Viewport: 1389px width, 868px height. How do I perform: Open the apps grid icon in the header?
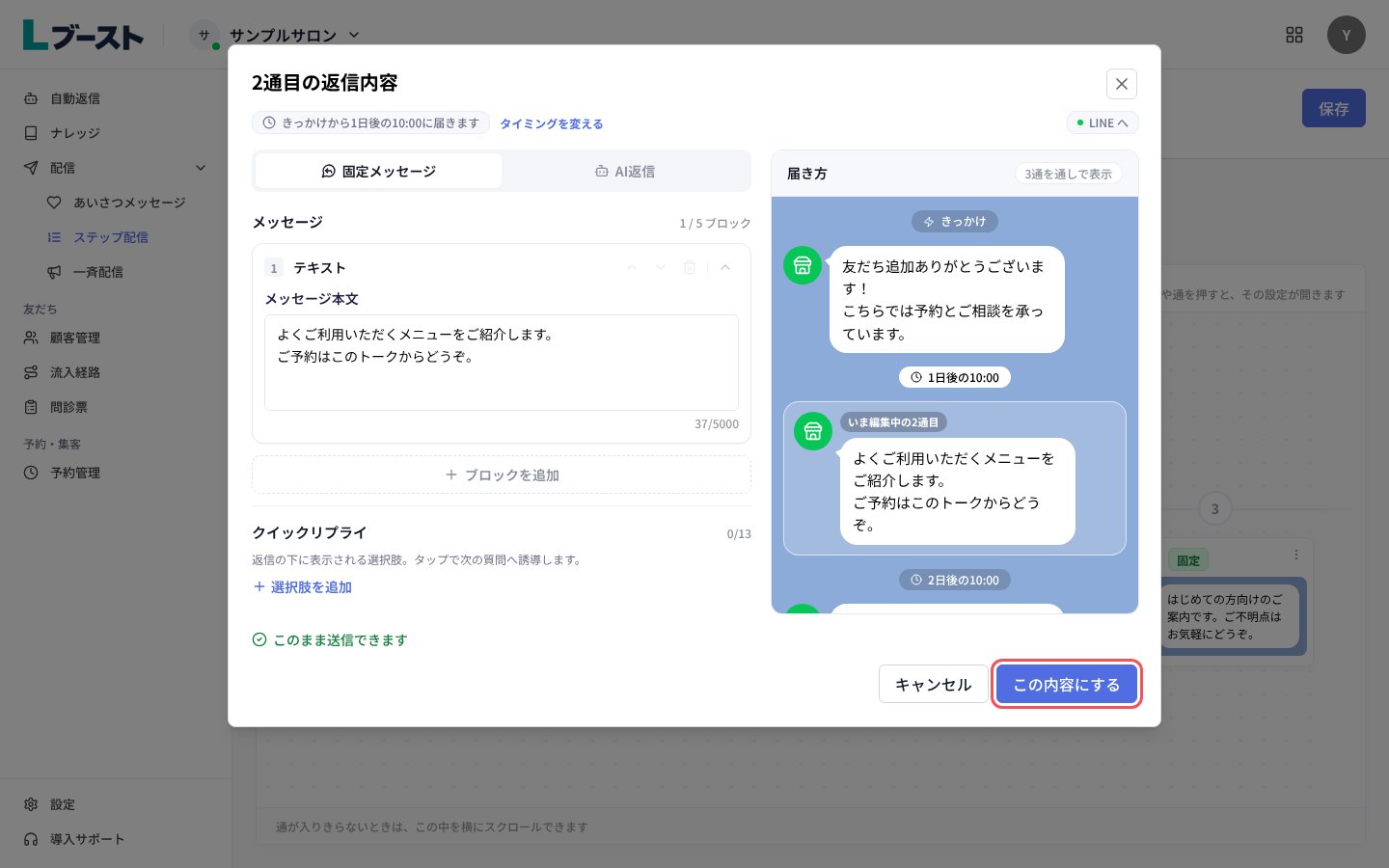click(x=1294, y=35)
